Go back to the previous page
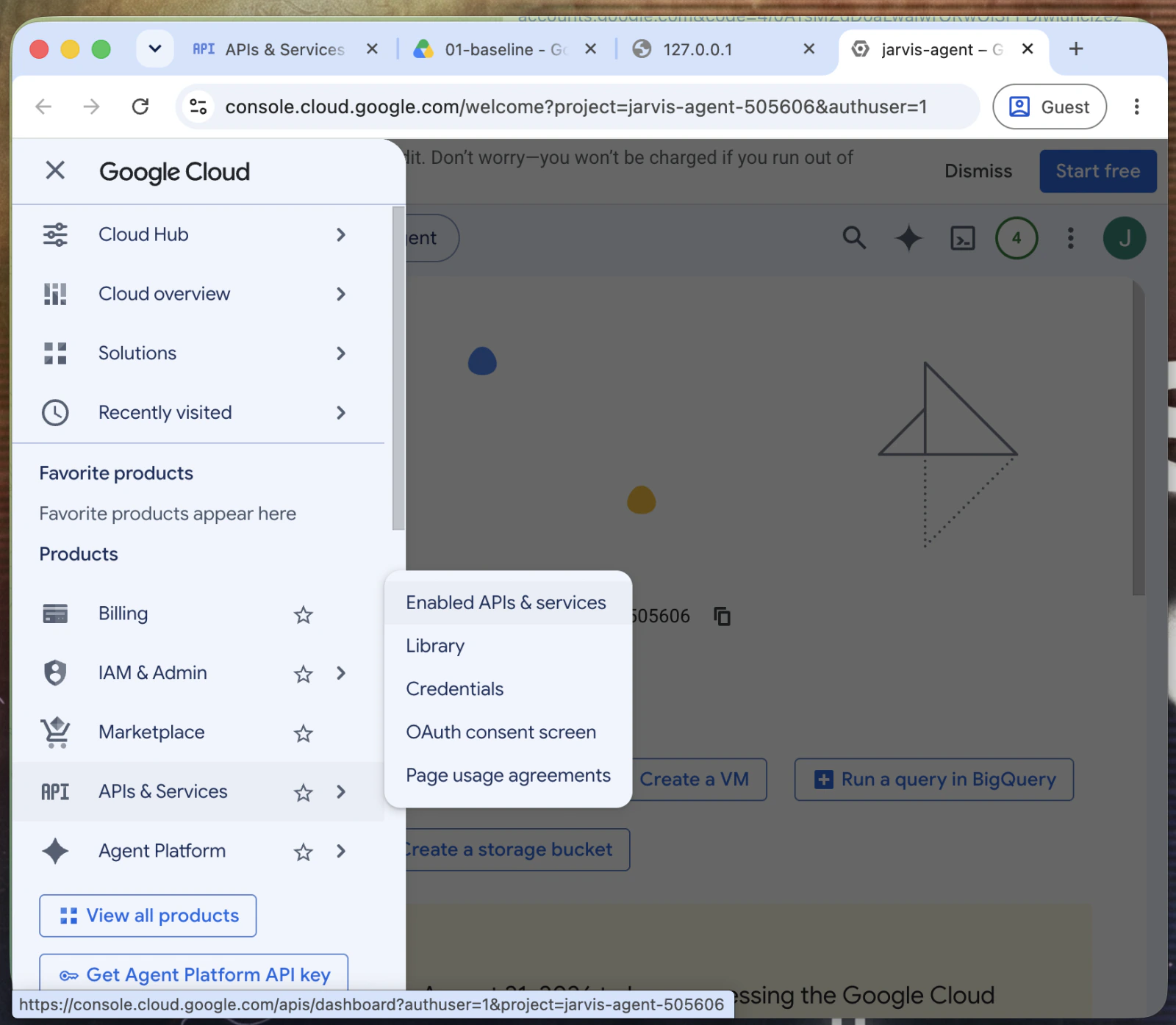The height and width of the screenshot is (1025, 1176). pyautogui.click(x=44, y=107)
